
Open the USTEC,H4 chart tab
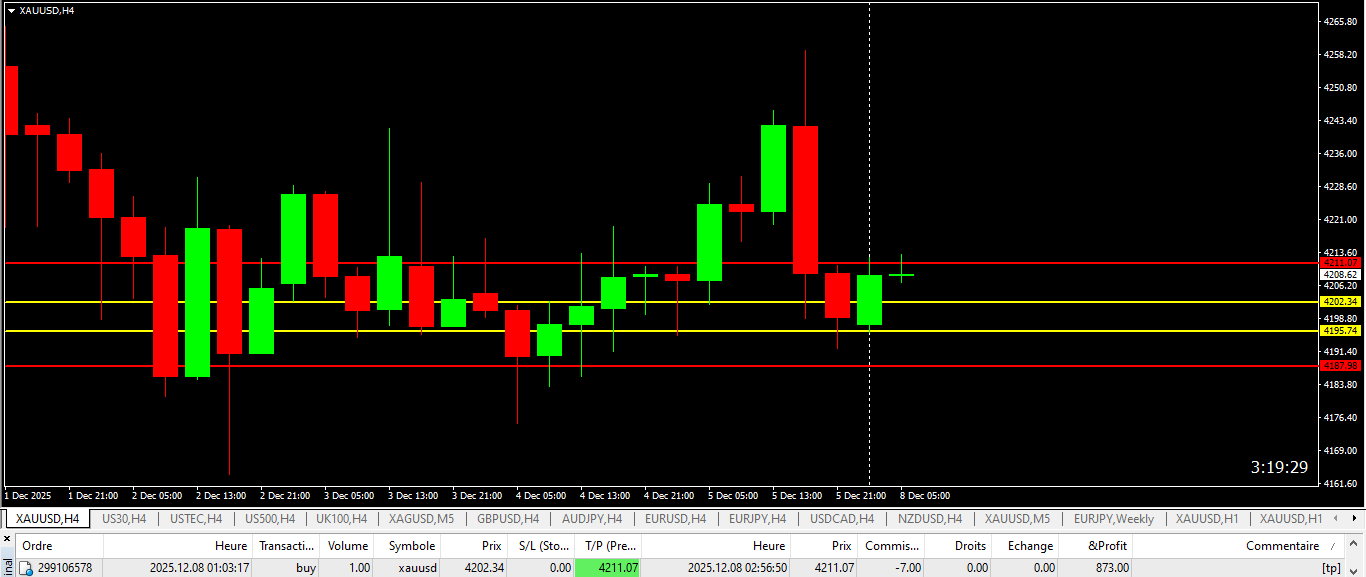tap(196, 519)
